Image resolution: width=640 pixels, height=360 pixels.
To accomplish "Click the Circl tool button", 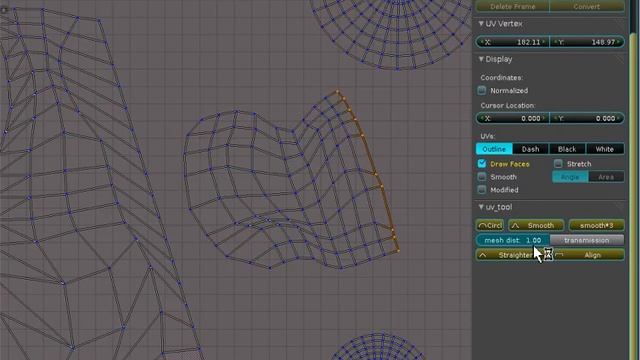I will pos(490,225).
